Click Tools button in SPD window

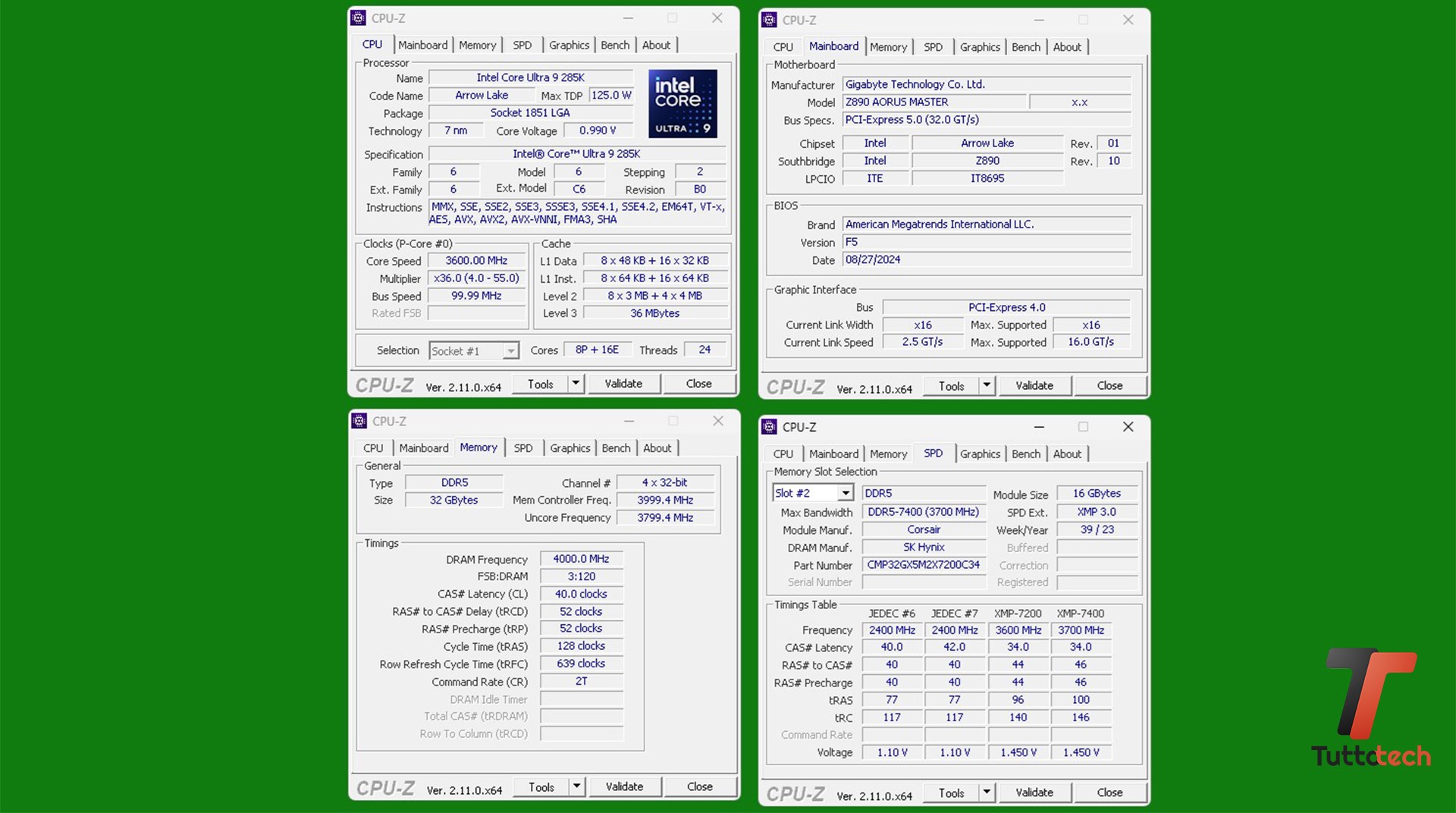point(952,793)
